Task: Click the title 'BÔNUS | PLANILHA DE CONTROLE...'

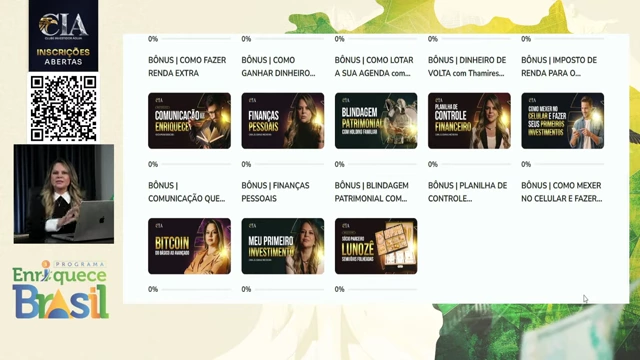Action: point(468,192)
